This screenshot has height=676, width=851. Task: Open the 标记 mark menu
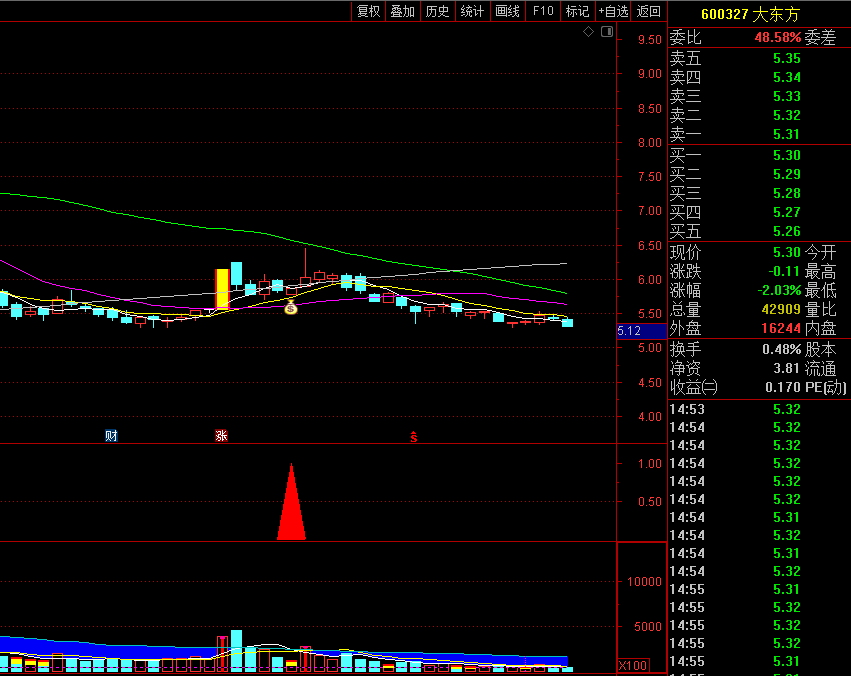[x=577, y=11]
